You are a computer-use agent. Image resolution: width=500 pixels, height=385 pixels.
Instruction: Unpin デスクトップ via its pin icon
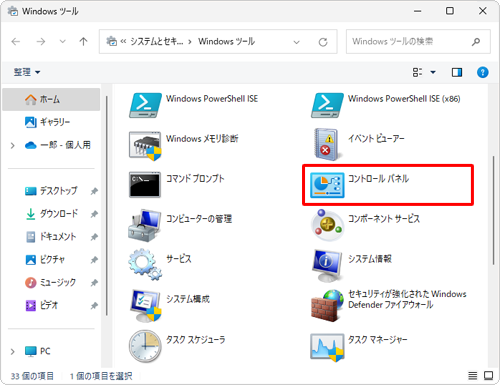pyautogui.click(x=94, y=191)
